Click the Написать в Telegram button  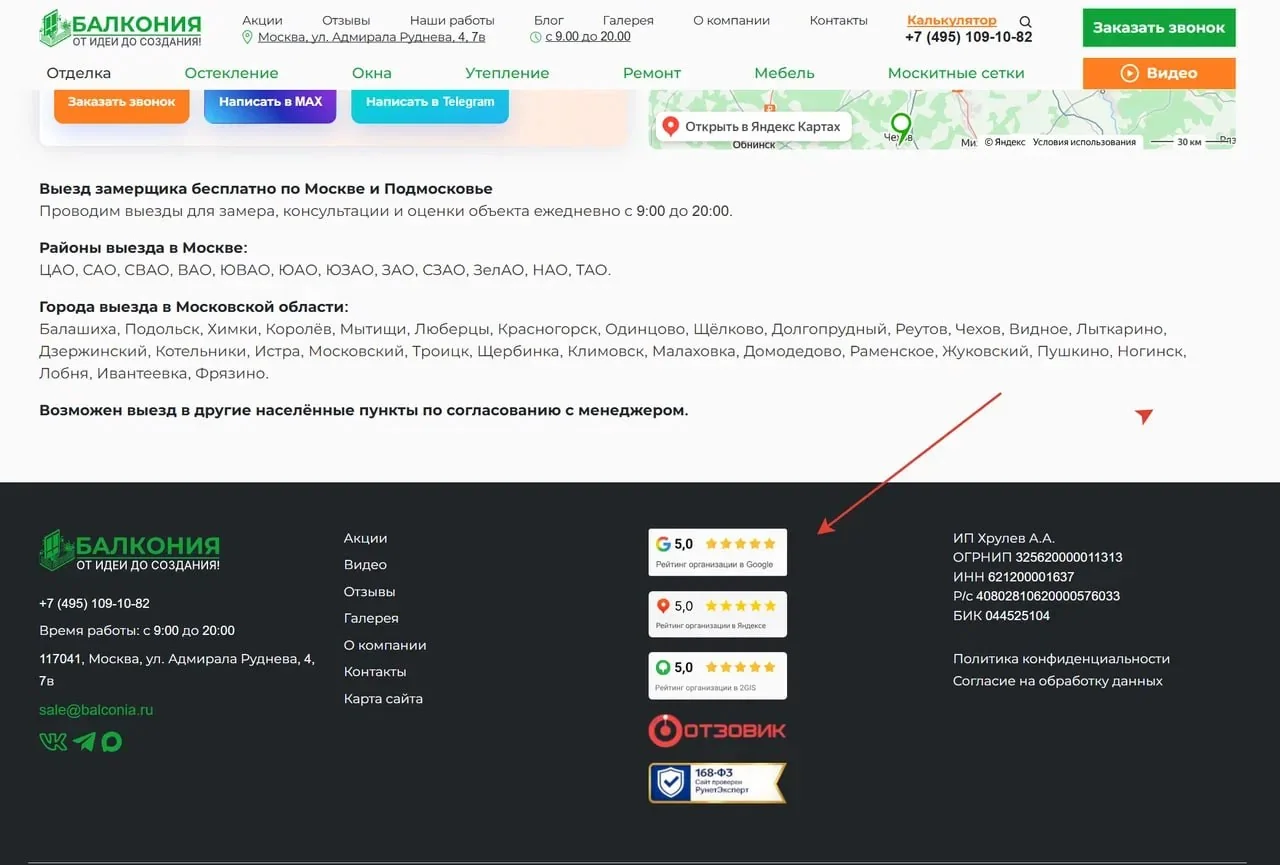pos(430,102)
